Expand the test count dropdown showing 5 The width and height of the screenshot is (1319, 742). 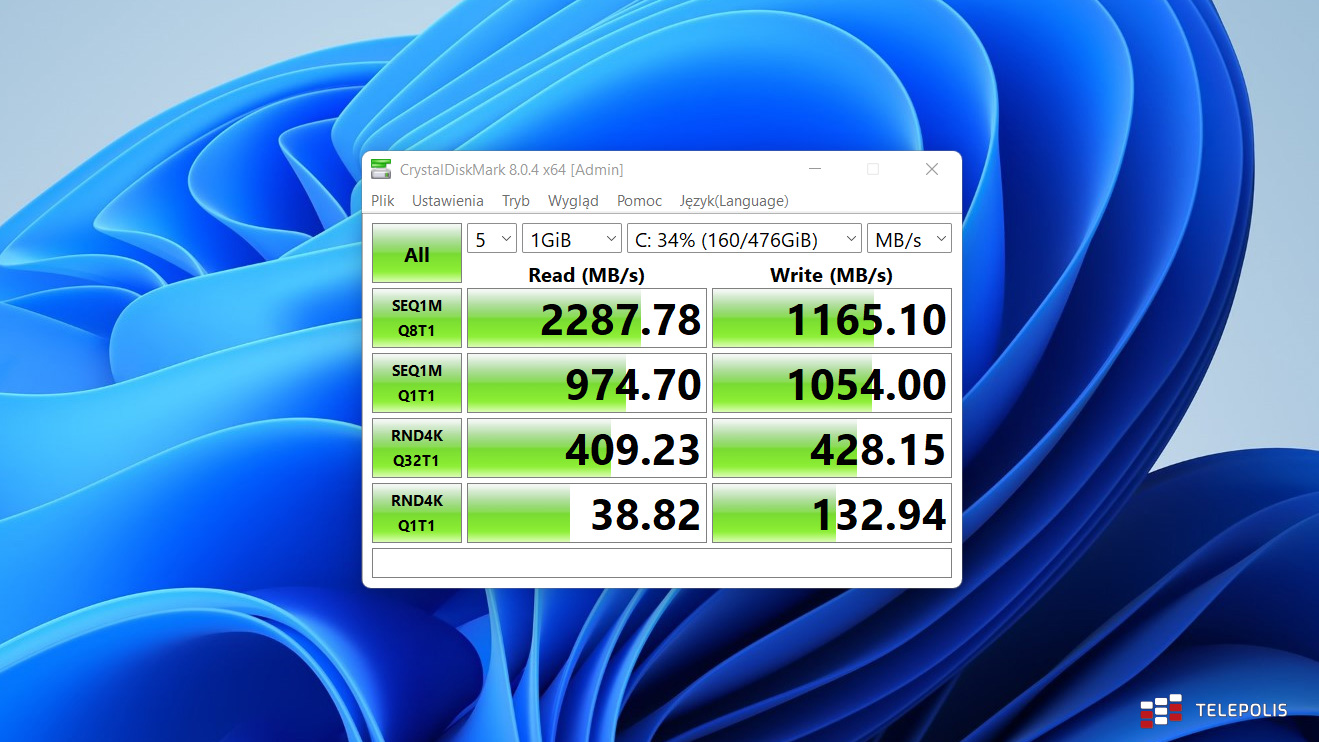[x=492, y=239]
